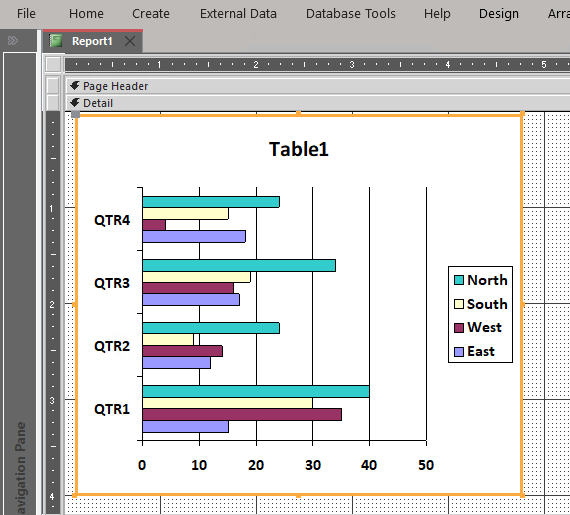Screen dimensions: 570x515
Task: Click the West legend label
Action: click(x=484, y=327)
